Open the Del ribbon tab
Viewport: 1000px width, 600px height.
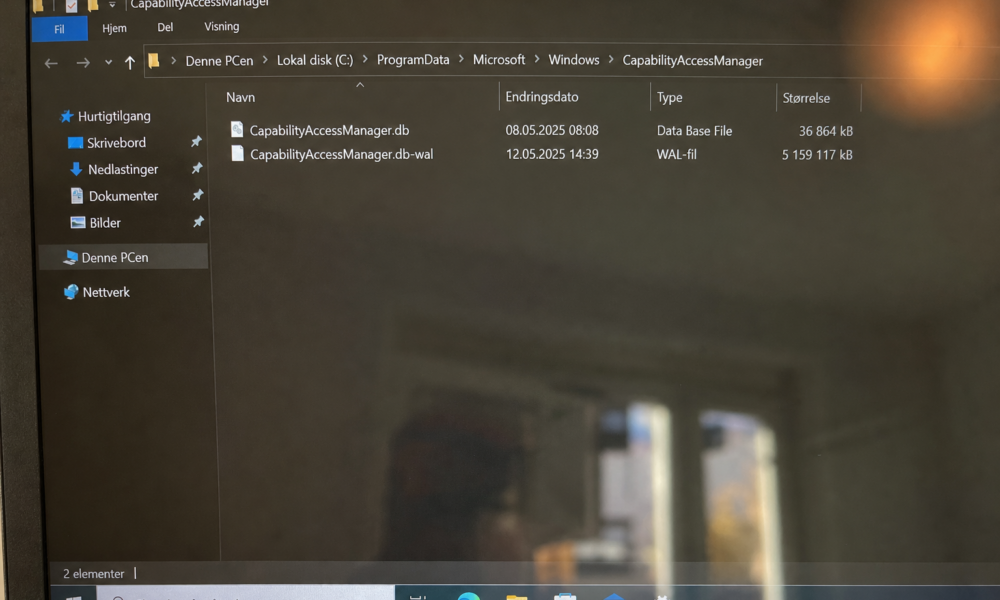[x=165, y=27]
